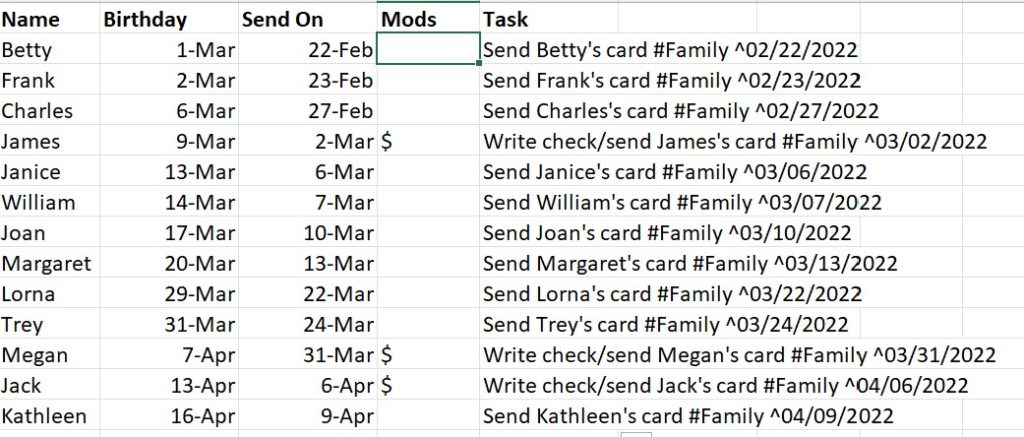Click the $ in James's Mods cell
Viewport: 1024px width, 437px height.
(387, 142)
